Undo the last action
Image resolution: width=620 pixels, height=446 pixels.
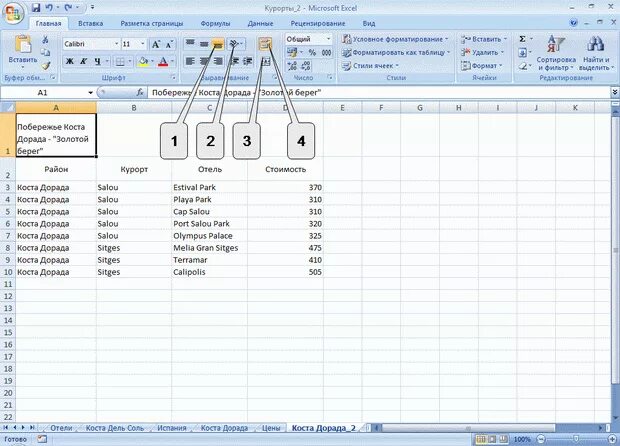pos(49,8)
